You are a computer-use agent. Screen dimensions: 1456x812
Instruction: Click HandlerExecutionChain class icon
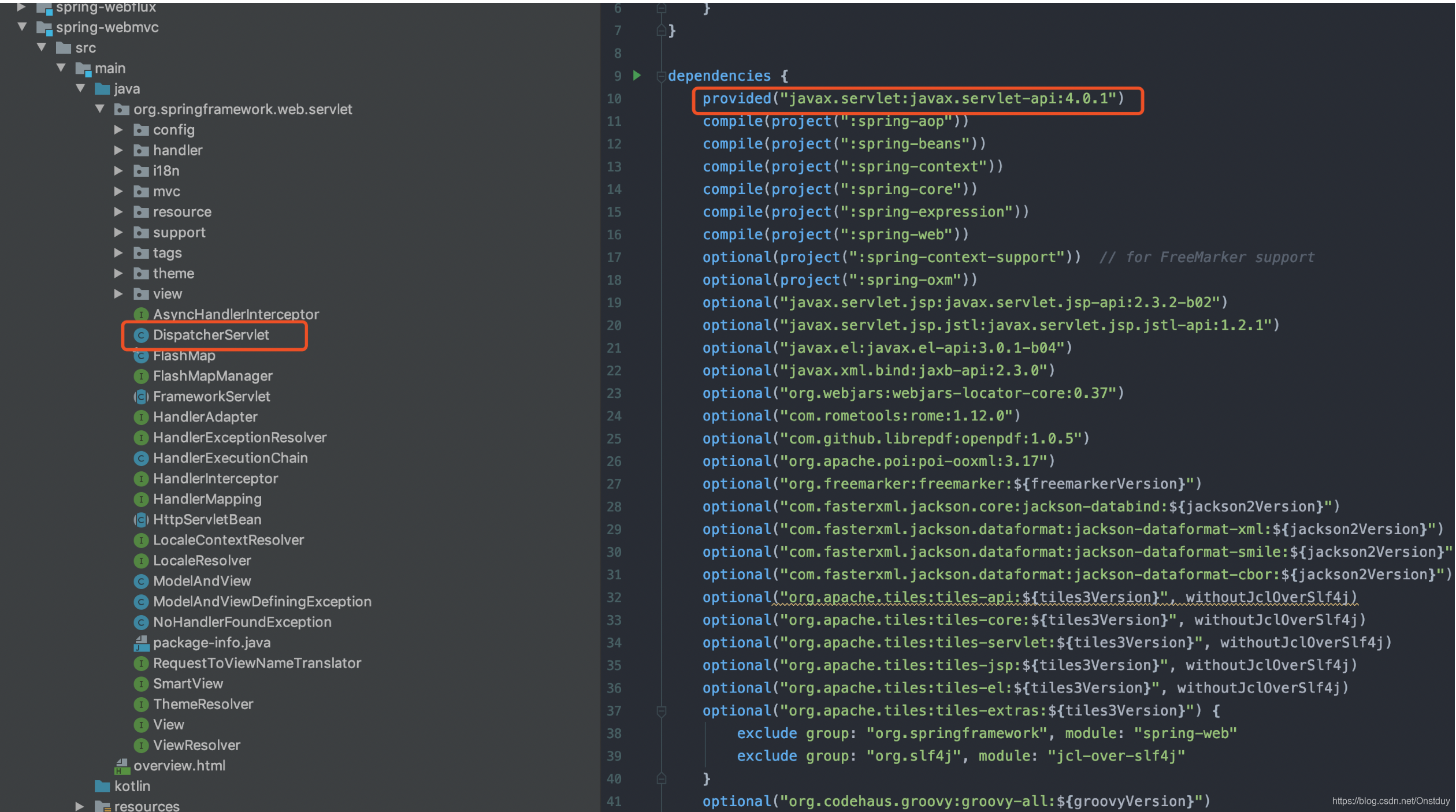tap(141, 458)
